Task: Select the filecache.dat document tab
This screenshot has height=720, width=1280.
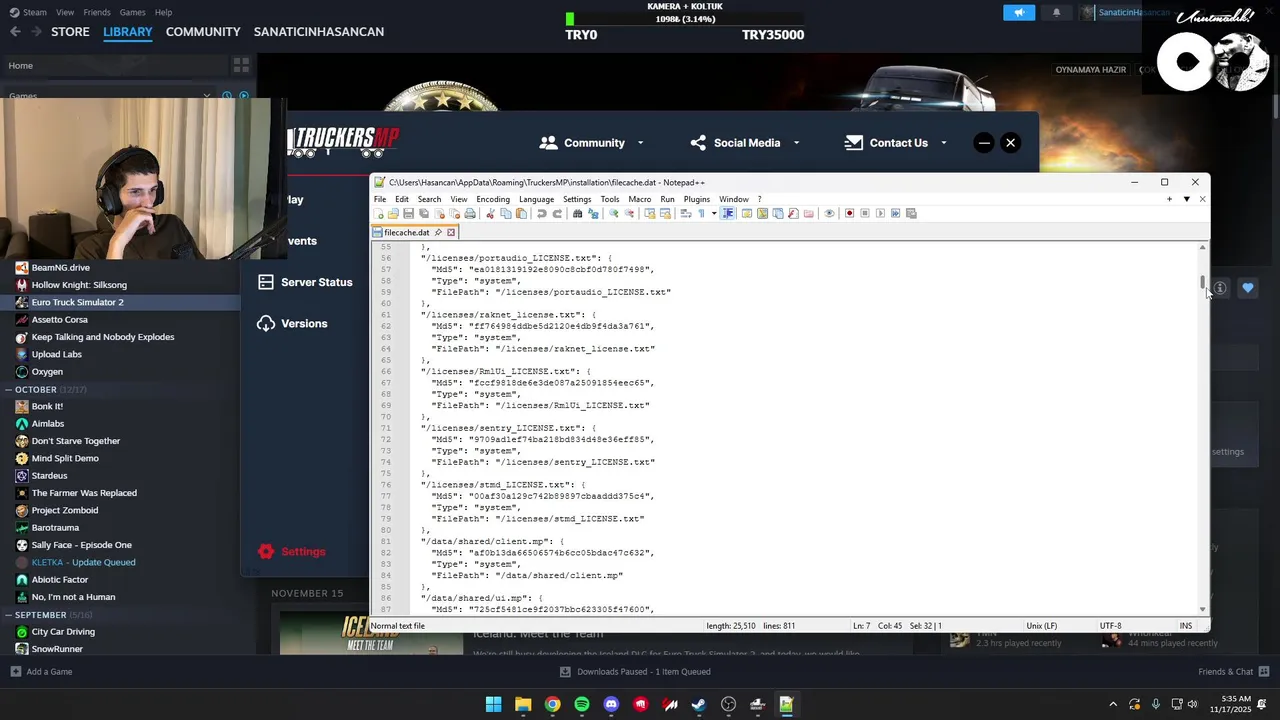Action: [407, 232]
